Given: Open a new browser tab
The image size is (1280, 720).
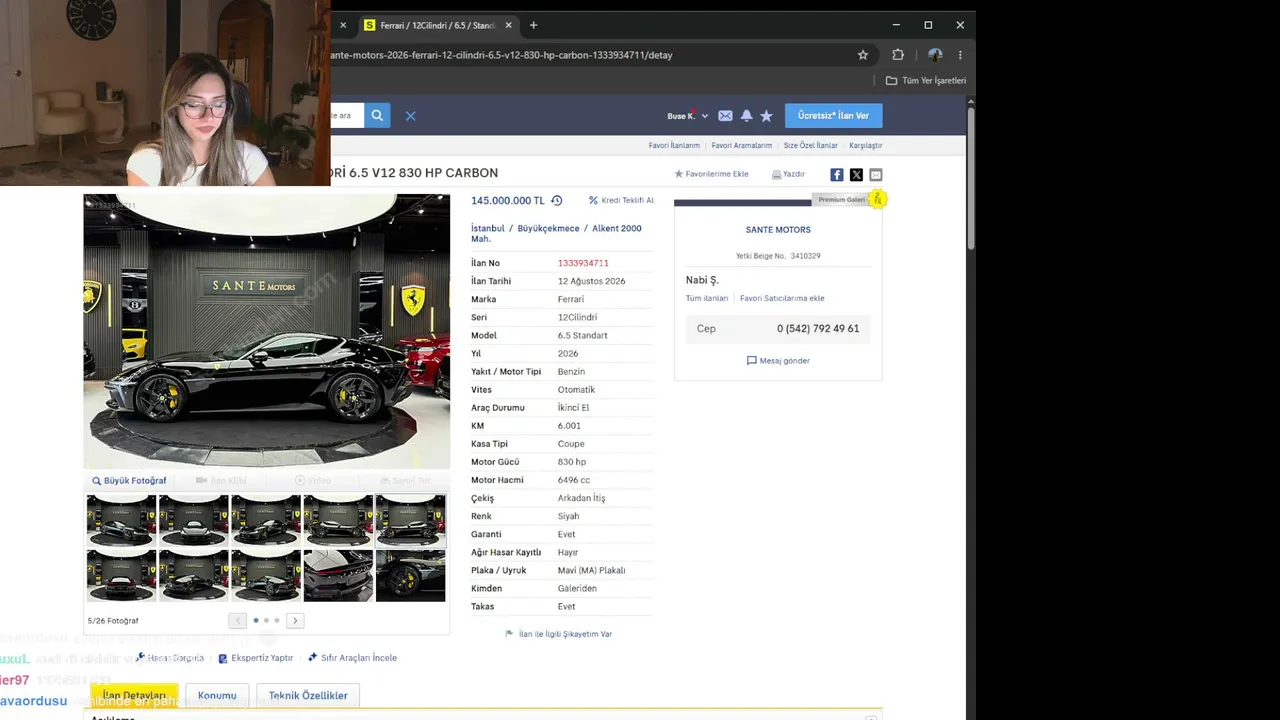Looking at the screenshot, I should 533,25.
